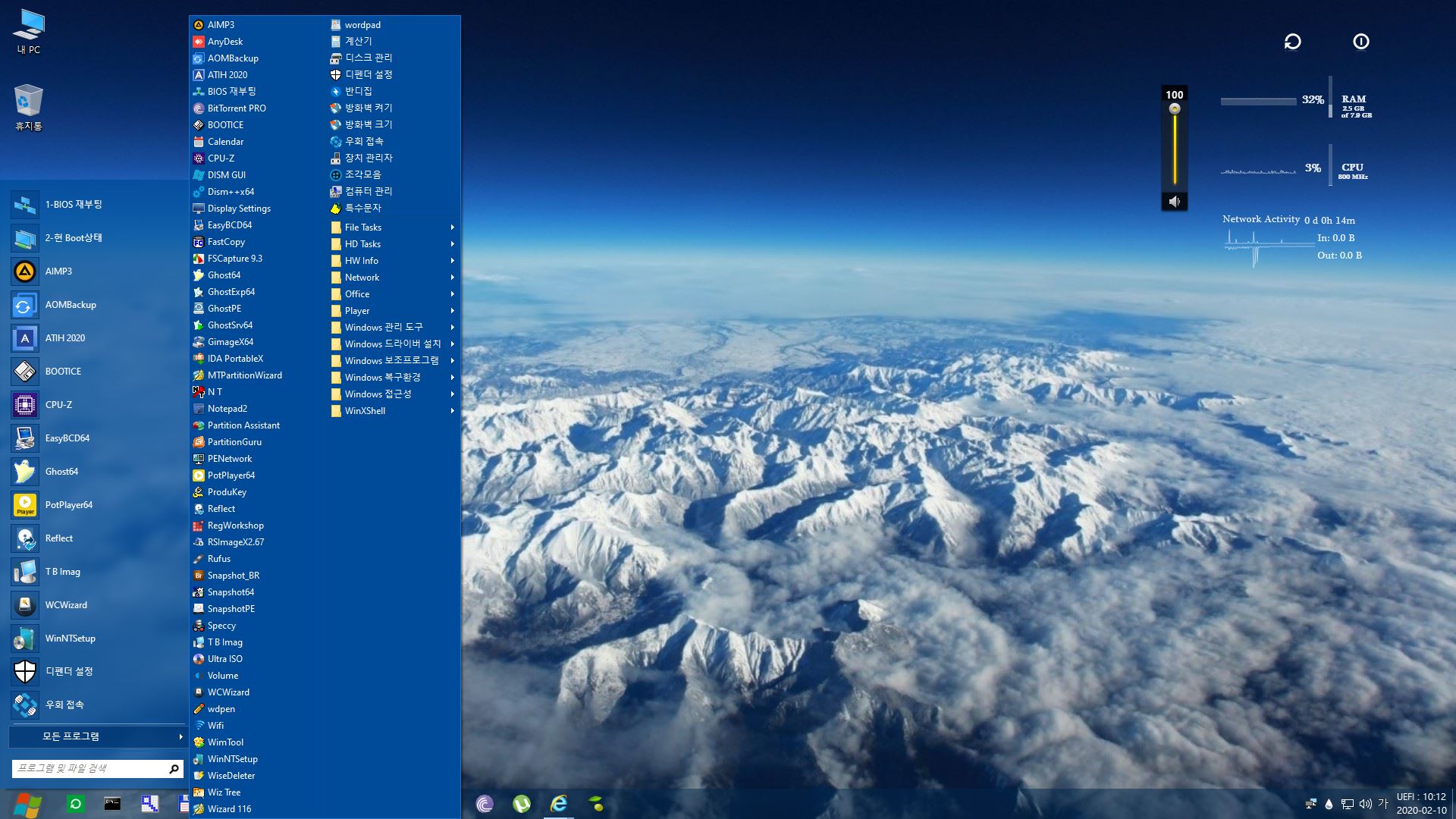Launch Reflect from pinned list
Screen dimensions: 1456x819
[x=97, y=538]
